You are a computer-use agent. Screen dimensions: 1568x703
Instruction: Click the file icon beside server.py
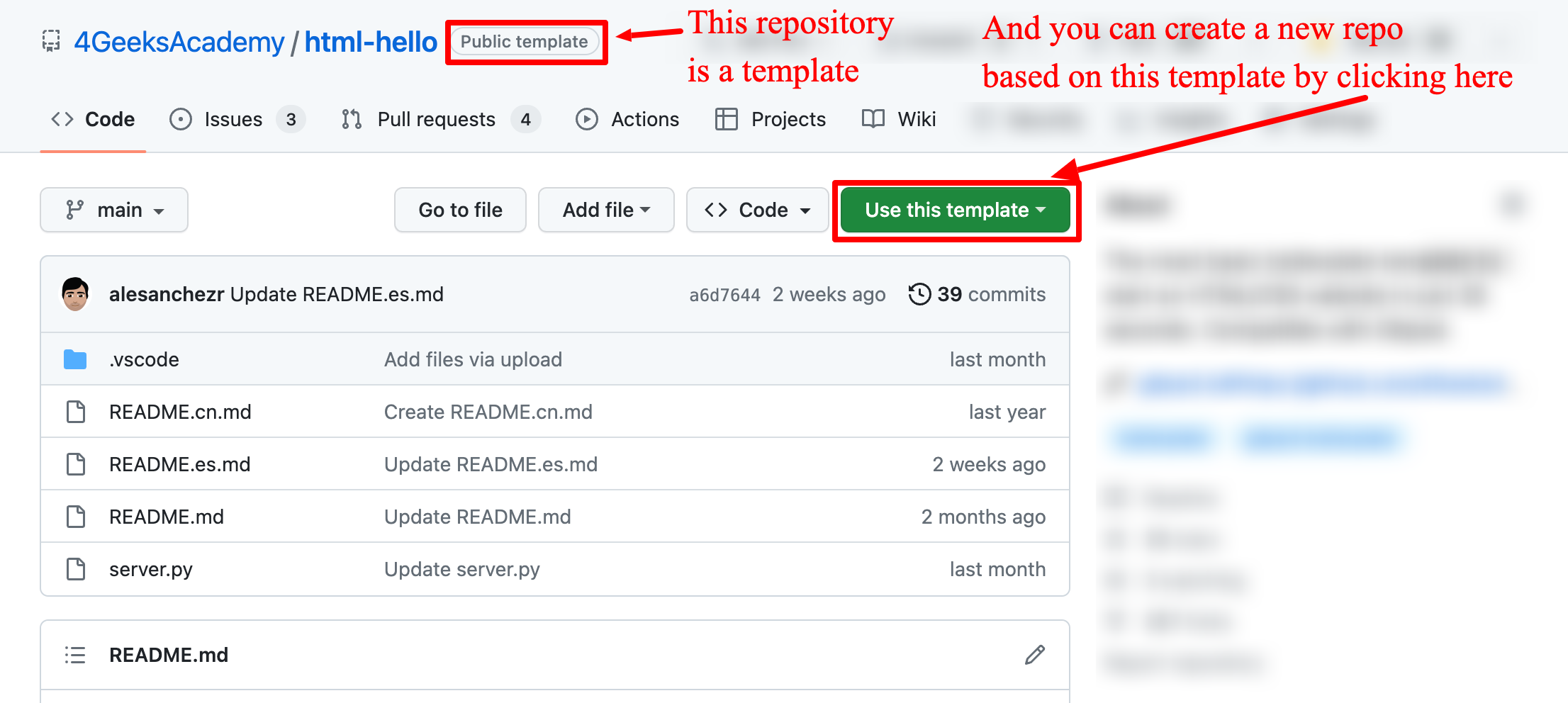tap(76, 569)
